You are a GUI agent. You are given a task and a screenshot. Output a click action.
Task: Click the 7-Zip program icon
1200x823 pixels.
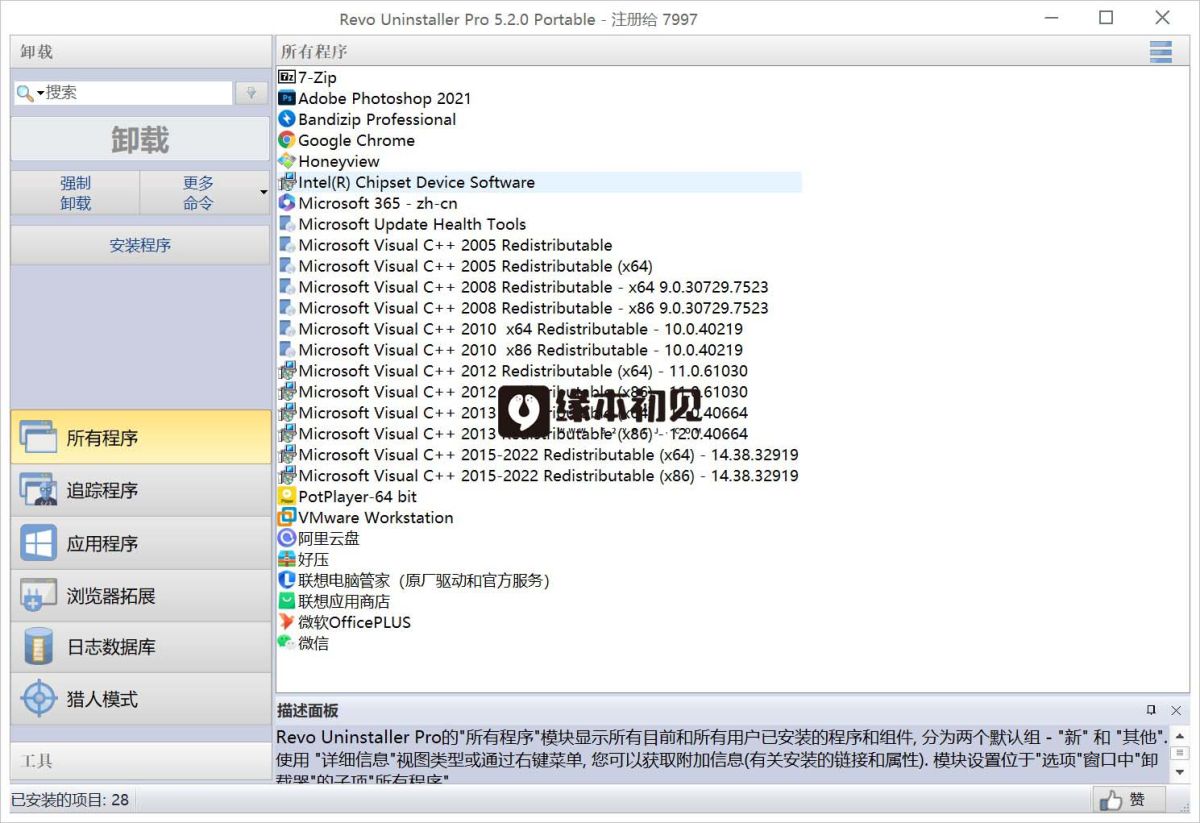pyautogui.click(x=287, y=77)
